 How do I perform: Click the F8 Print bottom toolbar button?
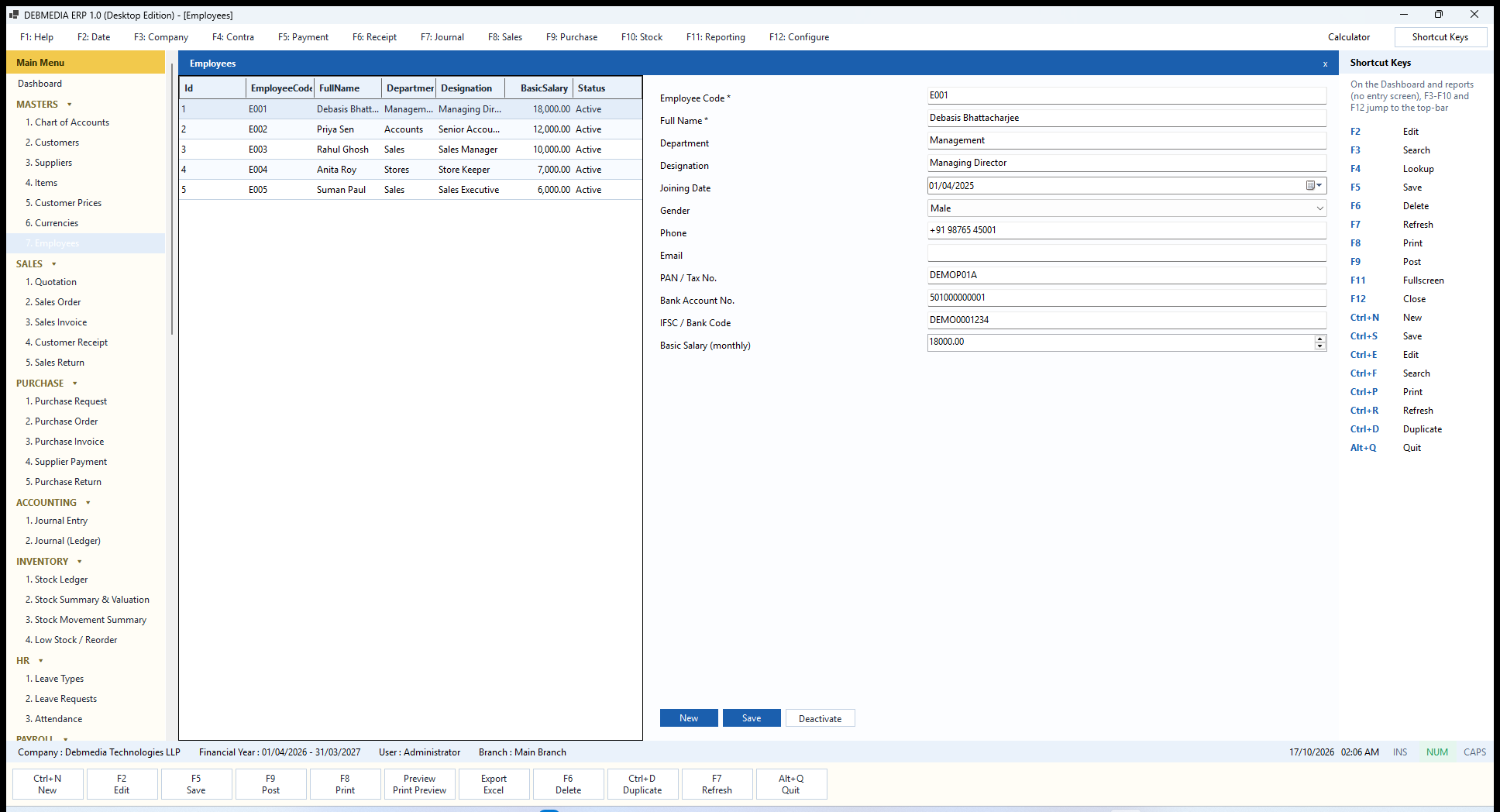[345, 784]
